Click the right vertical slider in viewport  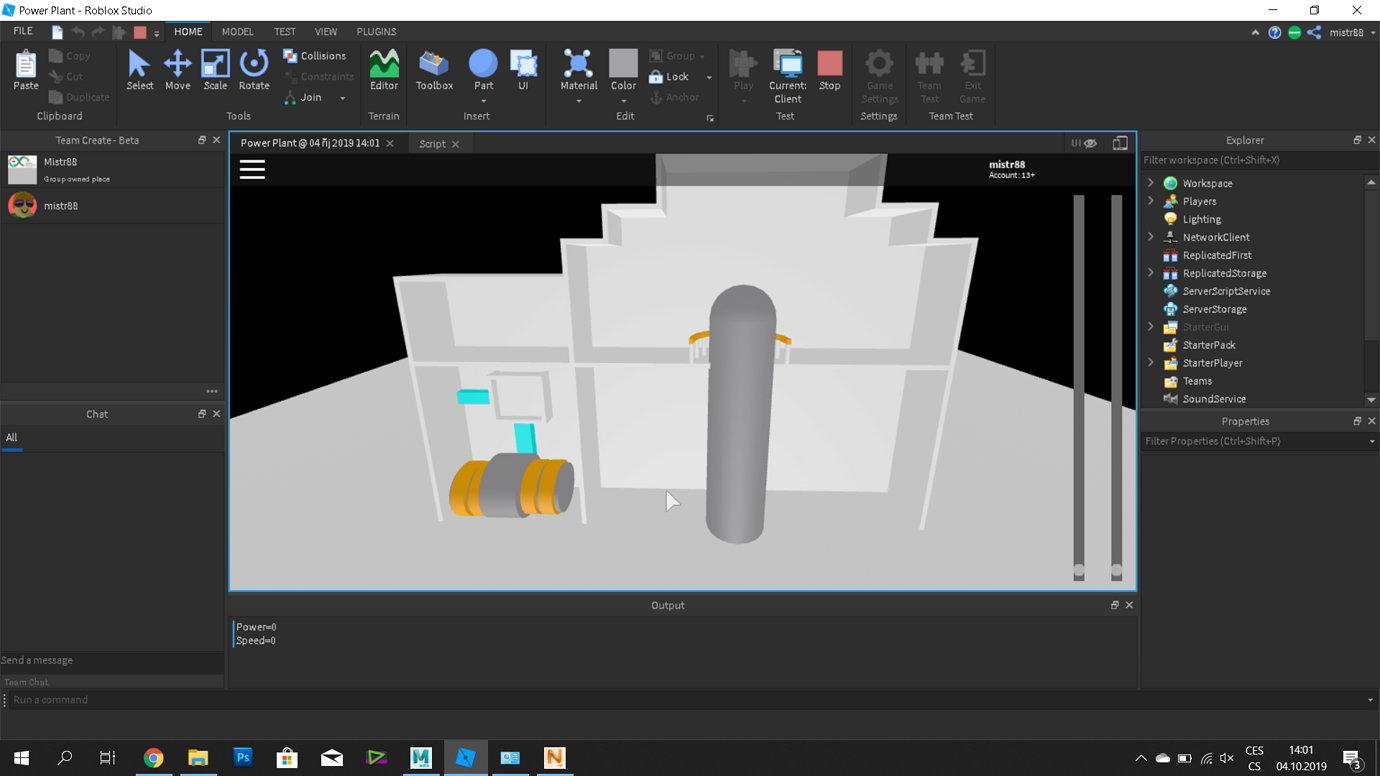click(x=1117, y=387)
